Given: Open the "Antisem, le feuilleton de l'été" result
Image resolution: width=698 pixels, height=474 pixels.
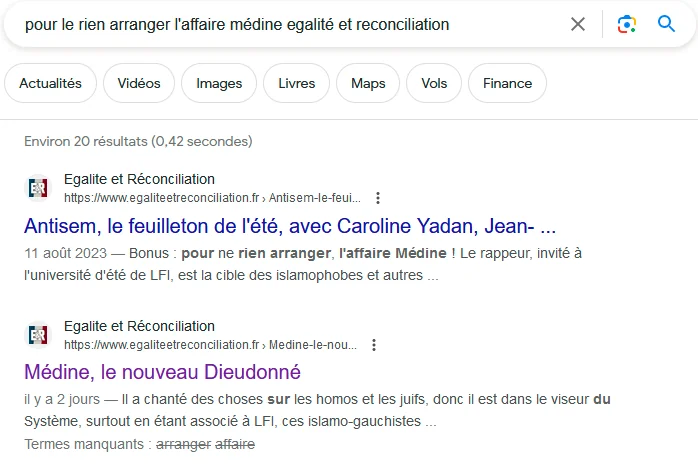Looking at the screenshot, I should (x=289, y=224).
